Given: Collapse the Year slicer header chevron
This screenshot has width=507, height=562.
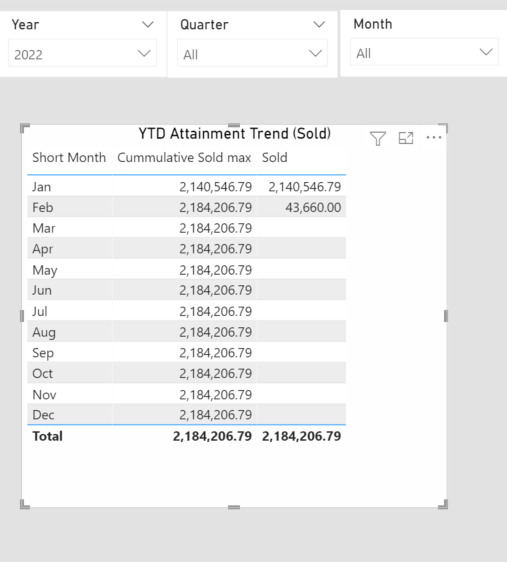Looking at the screenshot, I should 148,25.
